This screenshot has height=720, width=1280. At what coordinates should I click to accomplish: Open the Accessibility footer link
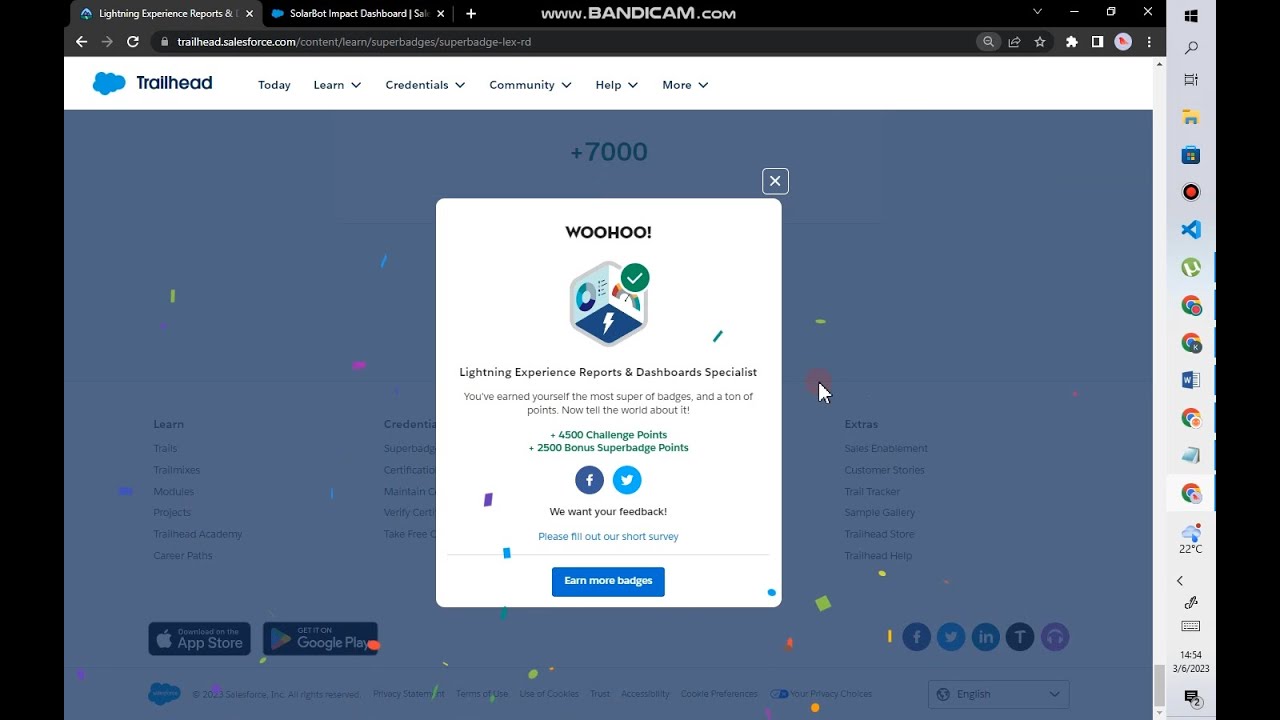coord(645,694)
